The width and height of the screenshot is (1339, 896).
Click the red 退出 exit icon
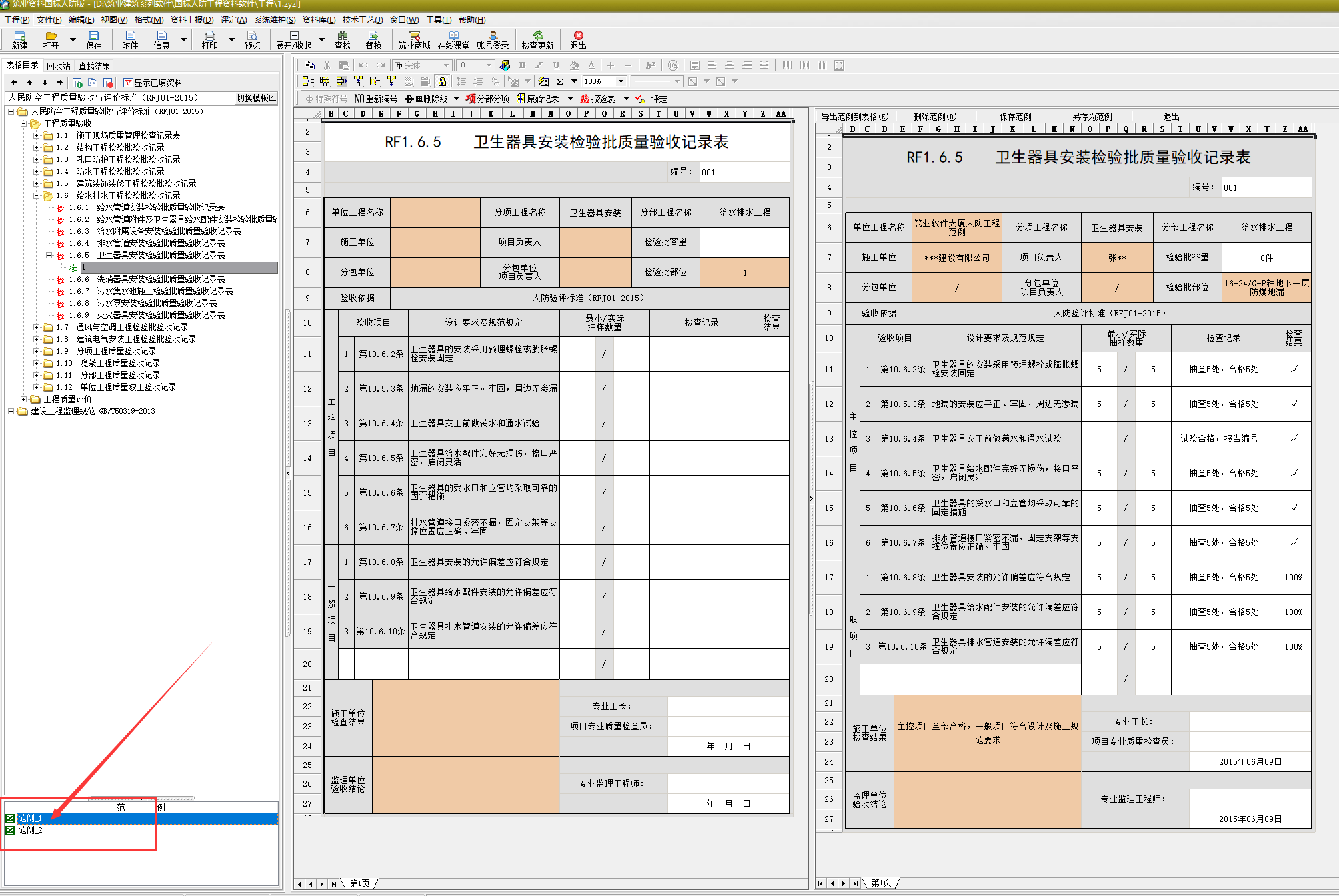coord(578,40)
